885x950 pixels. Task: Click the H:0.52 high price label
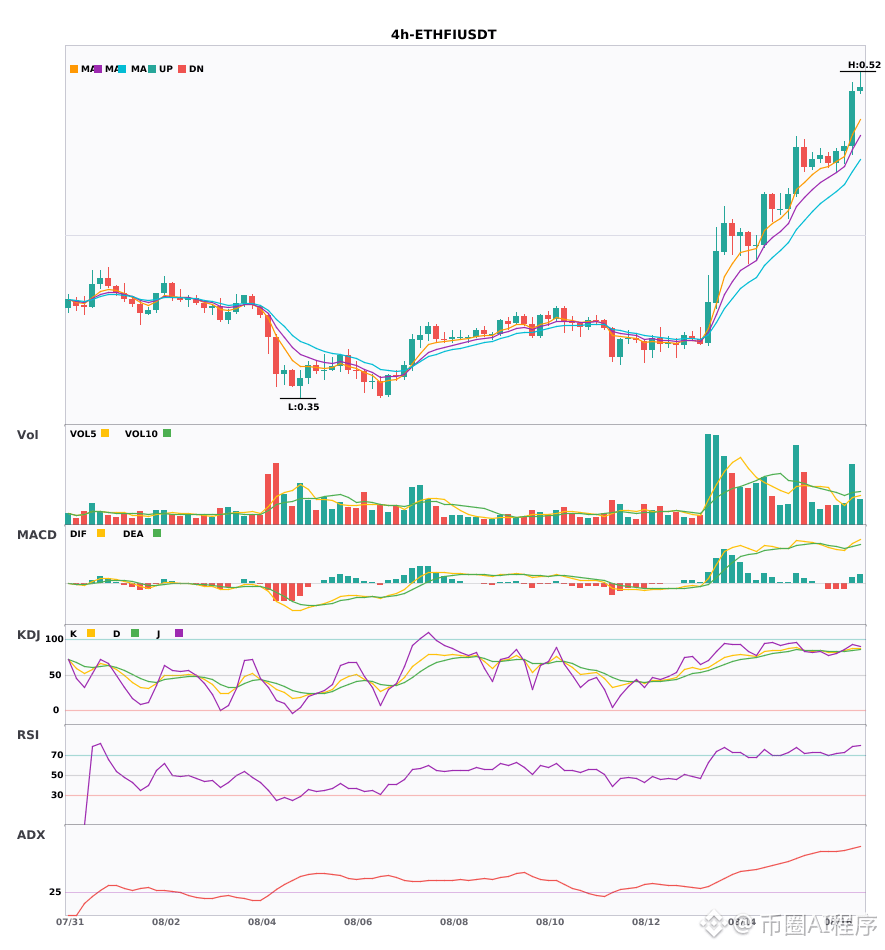[x=864, y=65]
